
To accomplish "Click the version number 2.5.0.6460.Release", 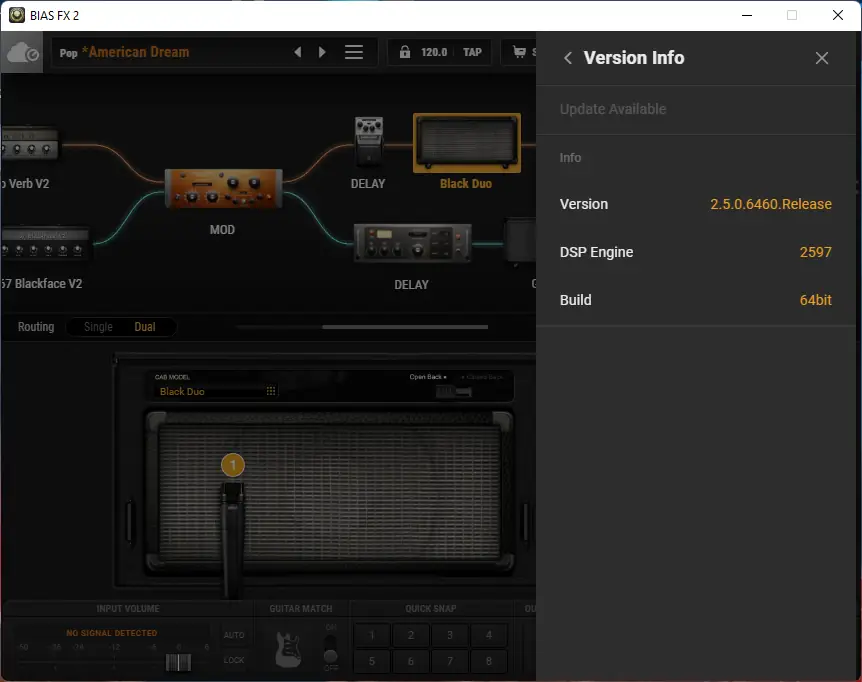I will (x=771, y=204).
